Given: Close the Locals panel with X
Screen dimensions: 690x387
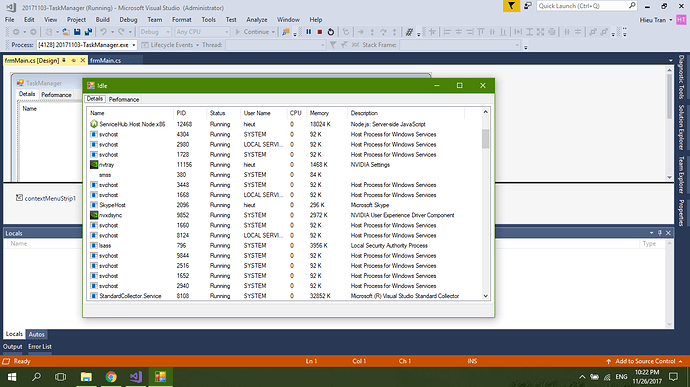Looking at the screenshot, I should point(668,233).
